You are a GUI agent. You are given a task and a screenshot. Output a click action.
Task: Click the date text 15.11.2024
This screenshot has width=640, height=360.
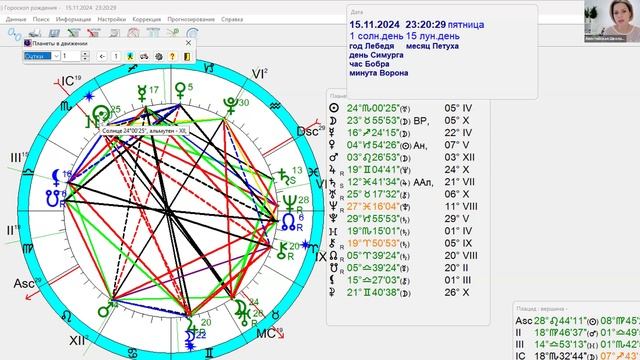pos(374,24)
